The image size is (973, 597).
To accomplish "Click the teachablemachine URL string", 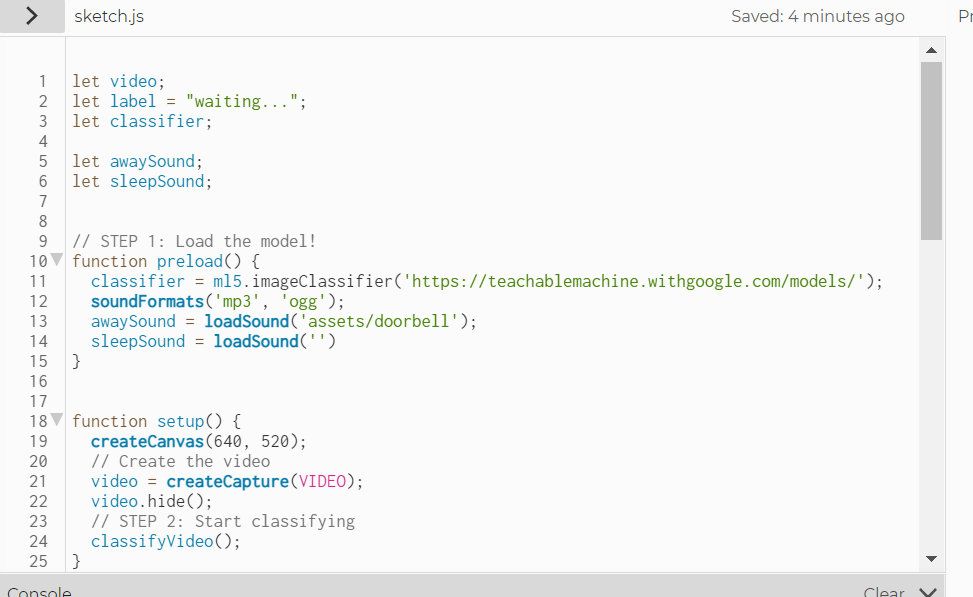I will click(x=634, y=281).
